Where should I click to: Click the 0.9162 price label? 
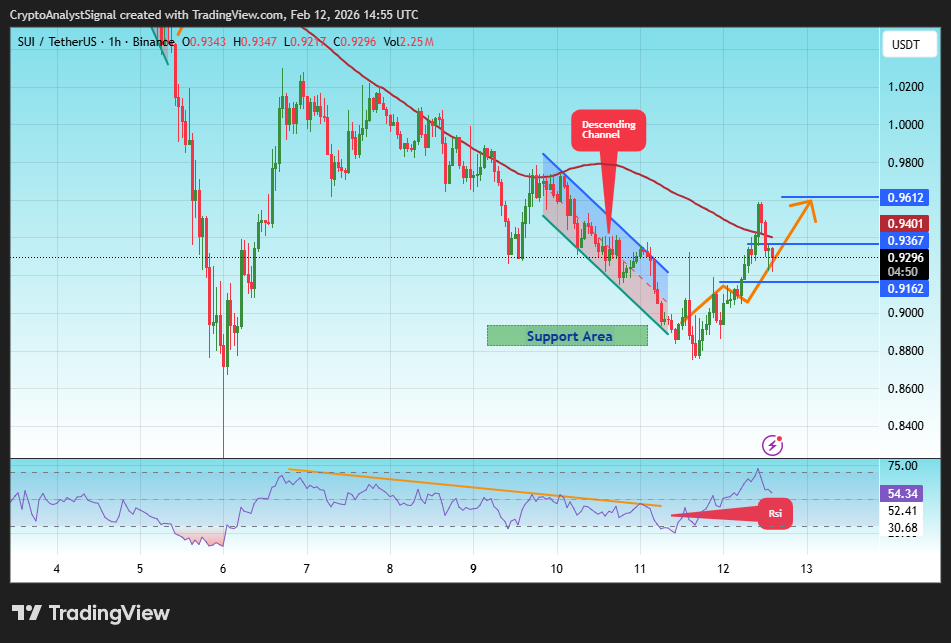(904, 289)
